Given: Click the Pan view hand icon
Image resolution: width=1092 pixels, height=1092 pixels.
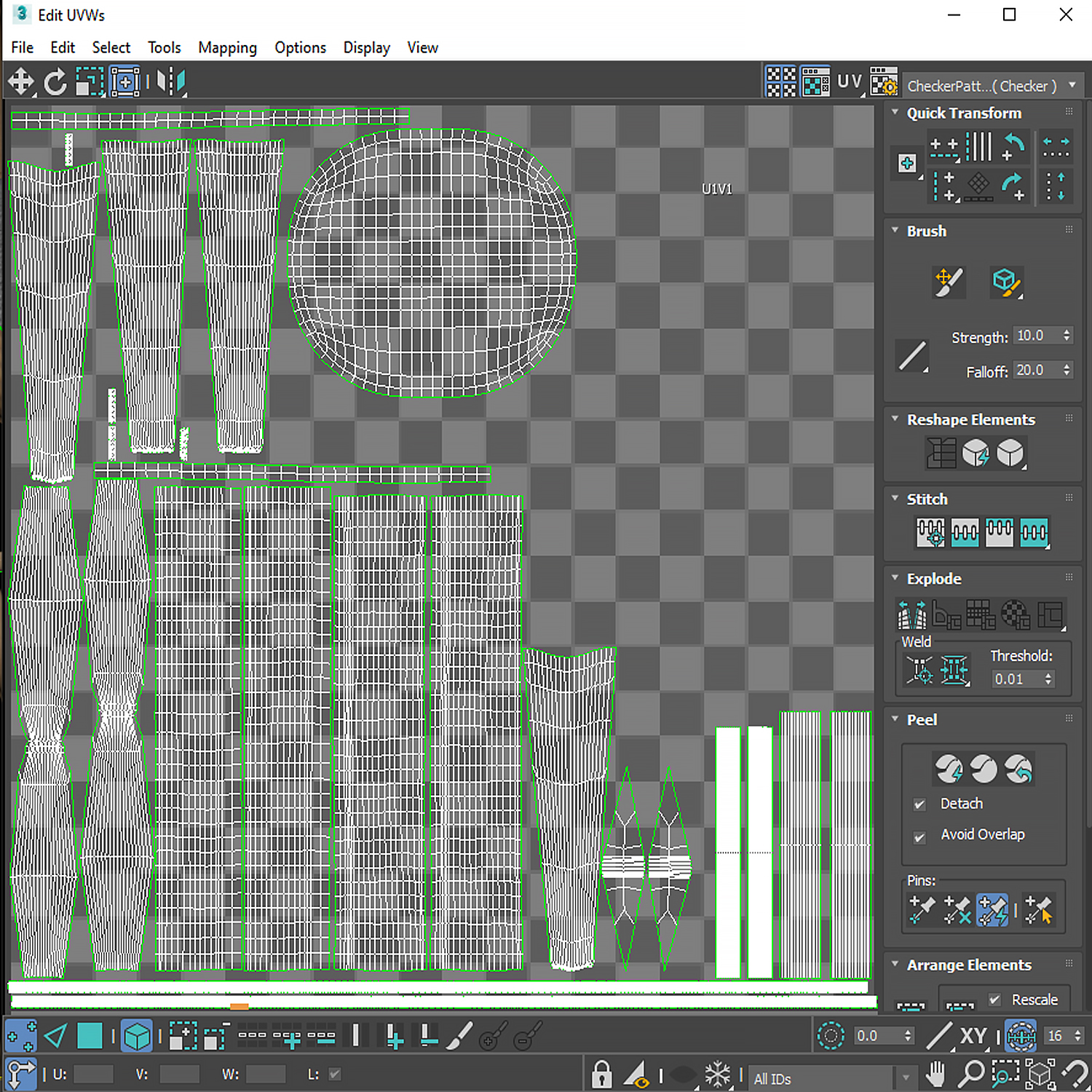Looking at the screenshot, I should (x=936, y=1075).
